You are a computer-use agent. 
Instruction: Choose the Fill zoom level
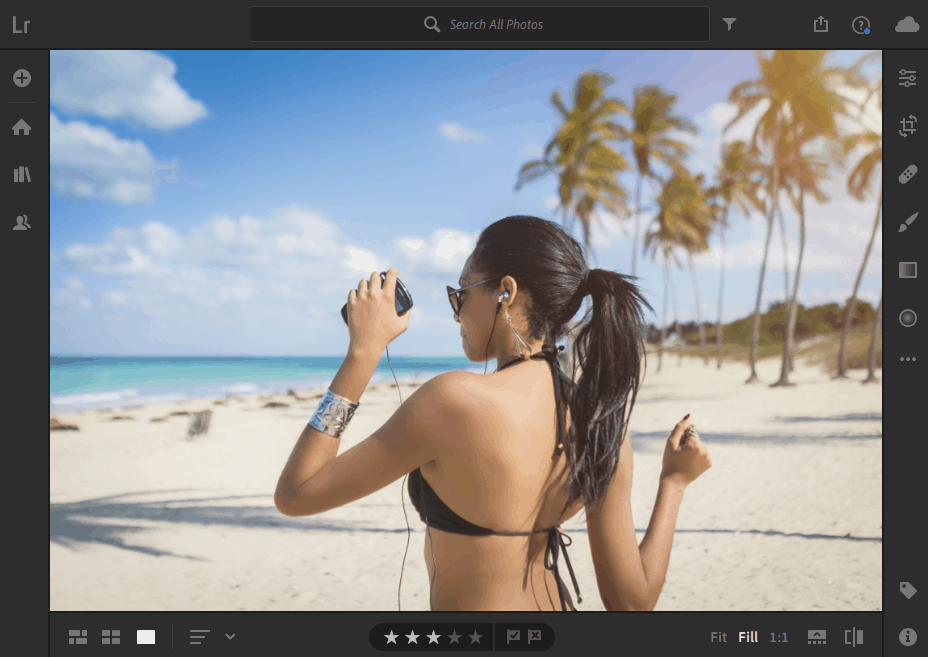(748, 637)
